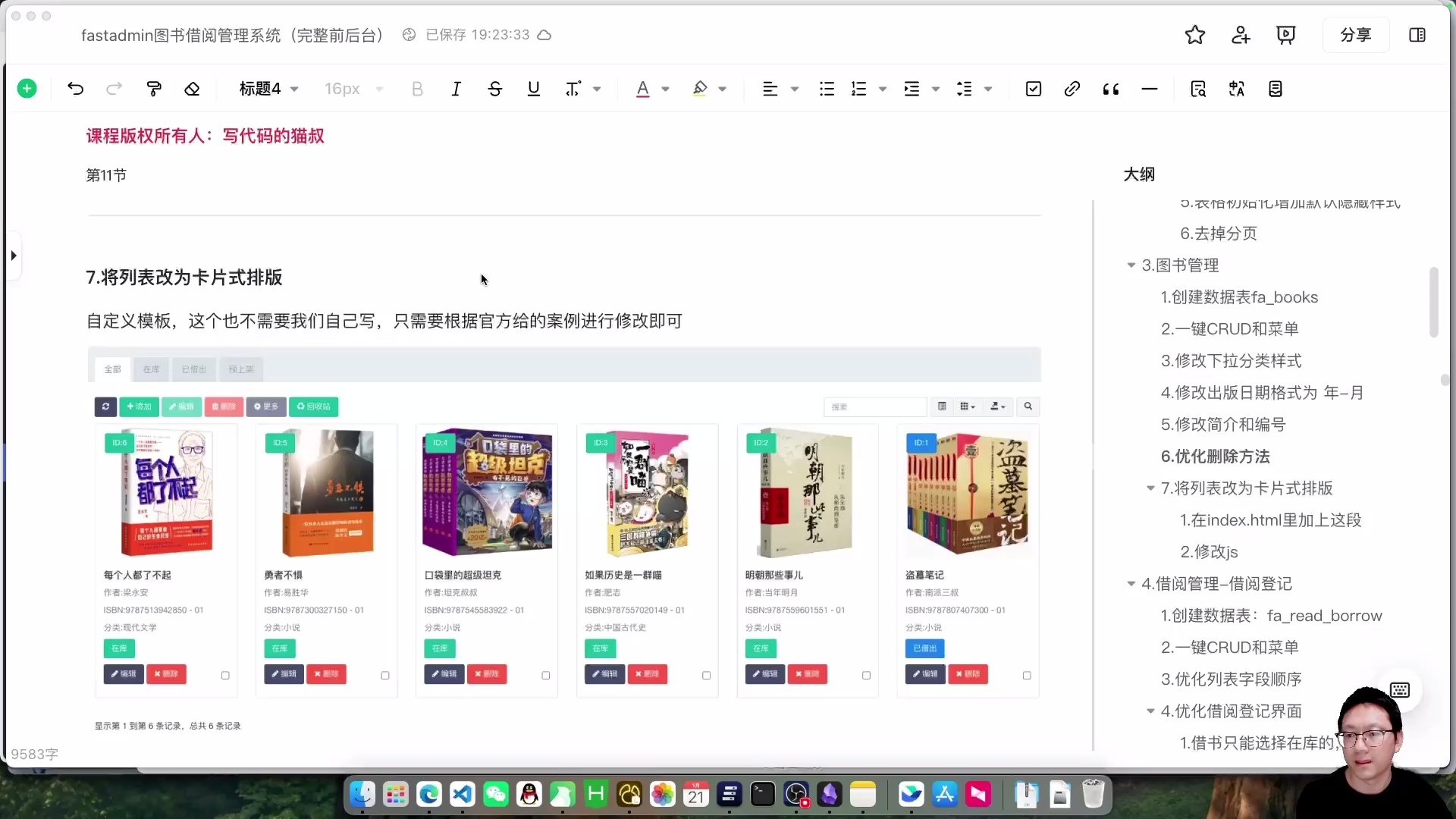1456x819 pixels.
Task: Insert a numbered list
Action: [x=858, y=89]
